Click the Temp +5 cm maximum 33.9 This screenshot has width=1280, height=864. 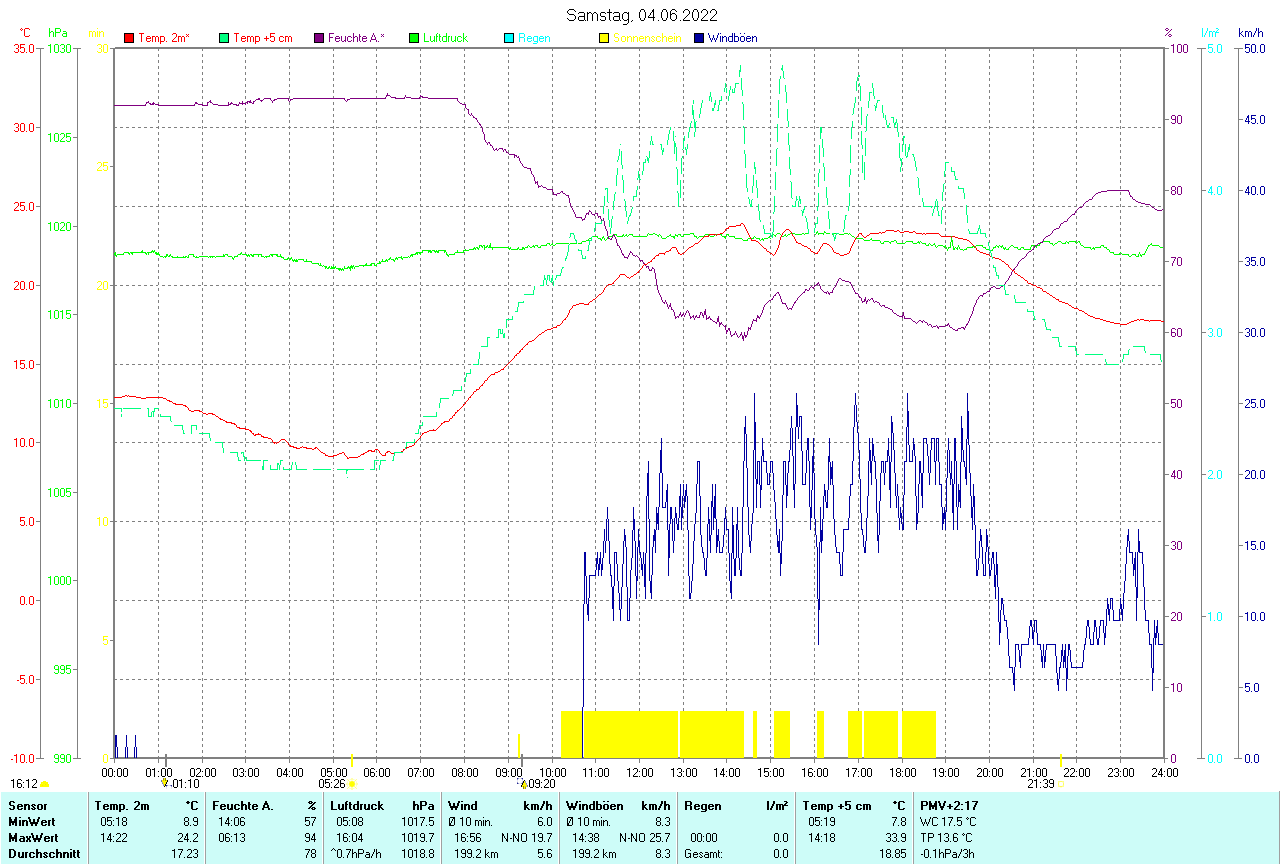(895, 838)
